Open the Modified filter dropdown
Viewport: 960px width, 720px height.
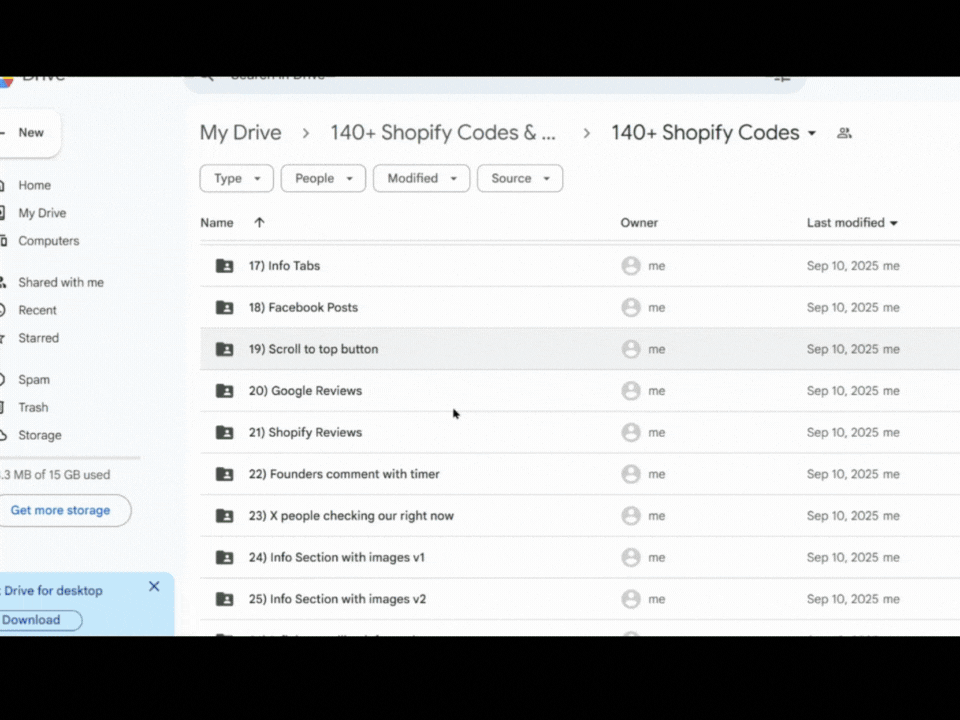tap(421, 178)
